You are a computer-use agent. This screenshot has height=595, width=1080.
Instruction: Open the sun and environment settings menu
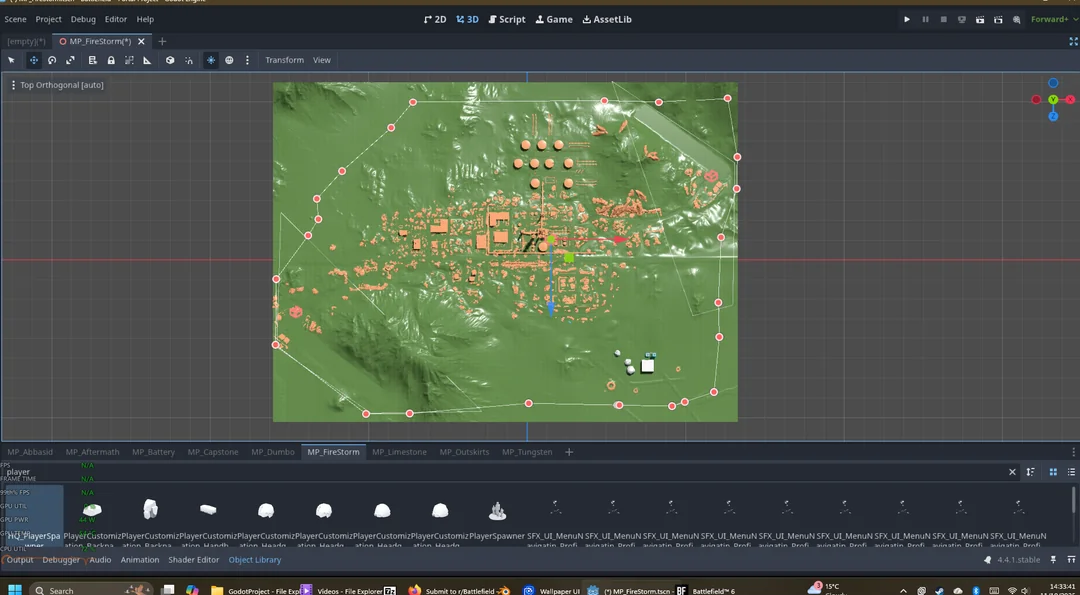point(247,60)
